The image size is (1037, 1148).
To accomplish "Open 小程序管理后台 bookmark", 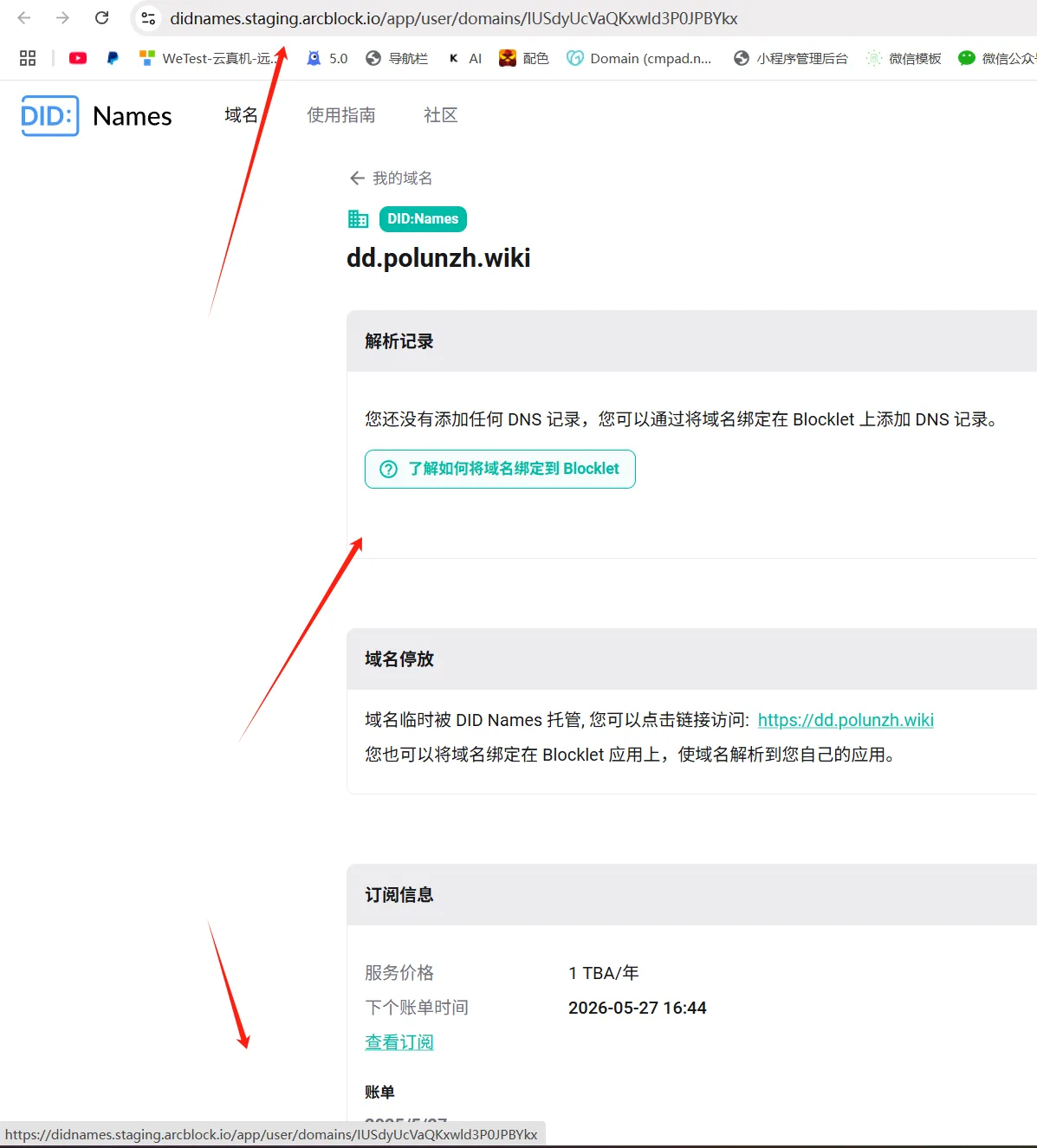I will click(x=790, y=58).
